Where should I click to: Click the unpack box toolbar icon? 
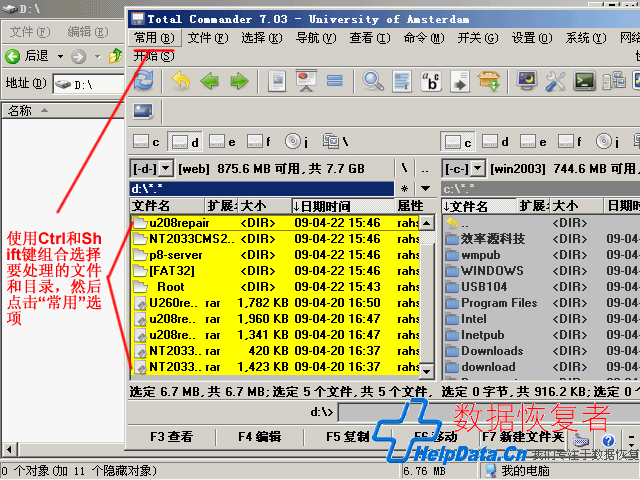(489, 81)
